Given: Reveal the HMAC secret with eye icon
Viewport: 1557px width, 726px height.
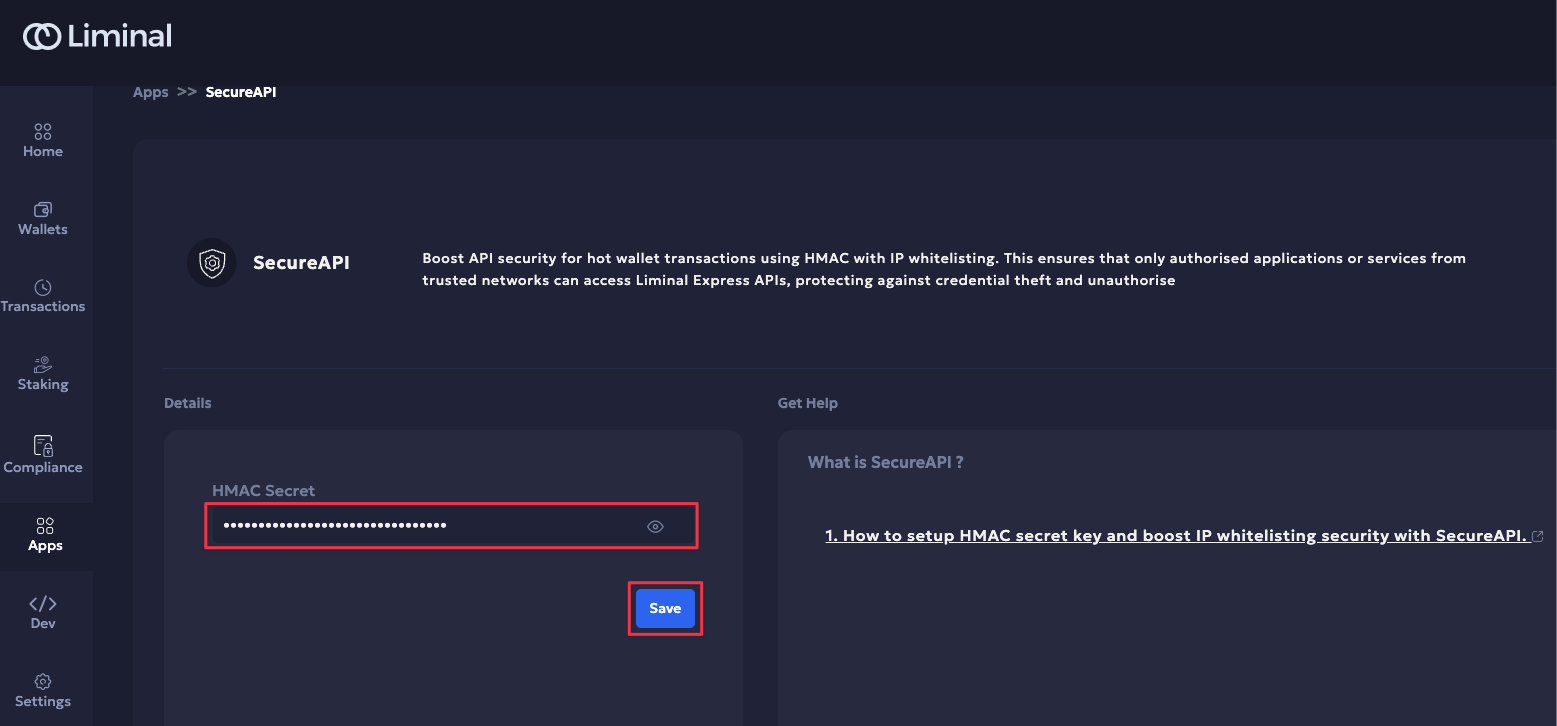Looking at the screenshot, I should (x=655, y=527).
